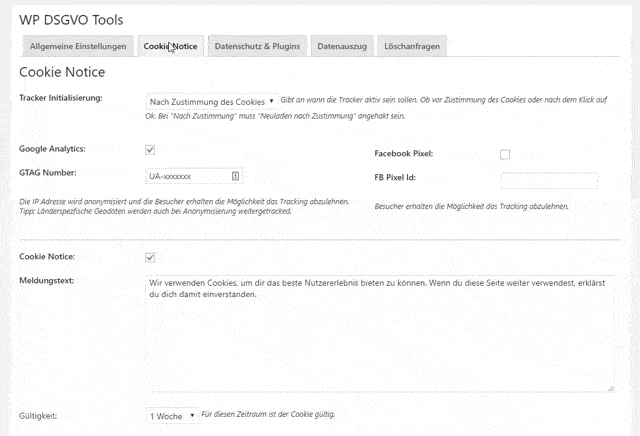The height and width of the screenshot is (436, 640).
Task: Click the 'WP DSGVO Tools' page title
Action: click(71, 20)
